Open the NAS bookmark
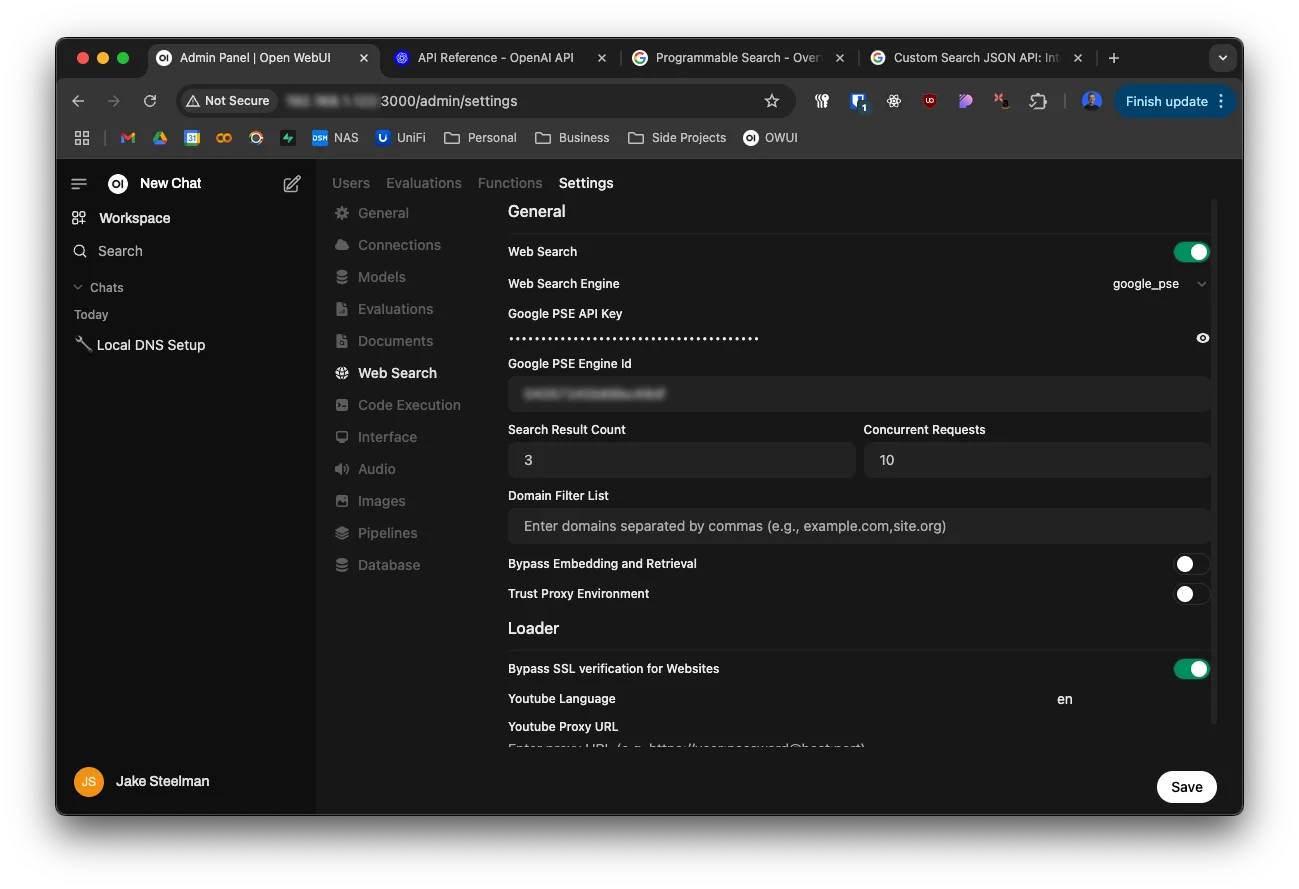This screenshot has height=889, width=1299. click(x=335, y=138)
